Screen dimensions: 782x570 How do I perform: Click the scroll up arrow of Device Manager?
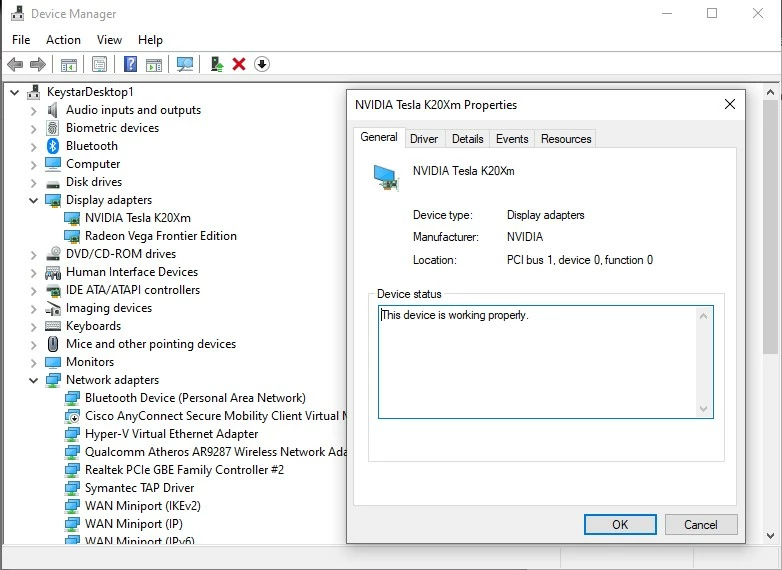770,92
